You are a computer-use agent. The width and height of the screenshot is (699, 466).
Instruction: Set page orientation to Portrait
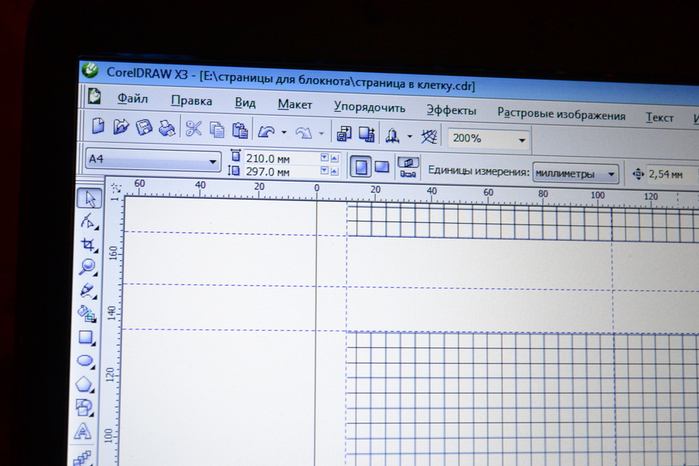click(x=361, y=167)
